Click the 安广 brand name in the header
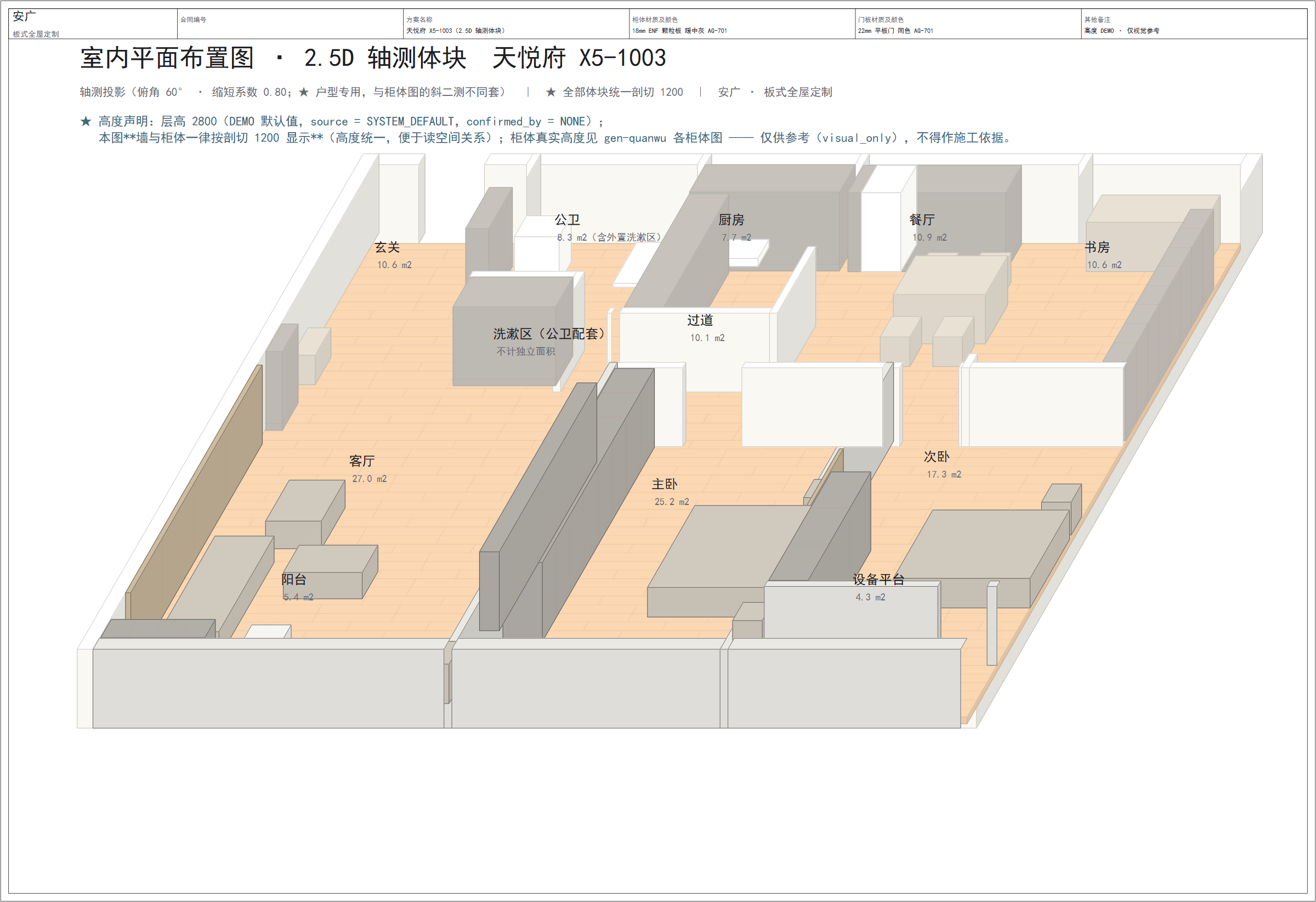The image size is (1316, 902). [x=24, y=16]
